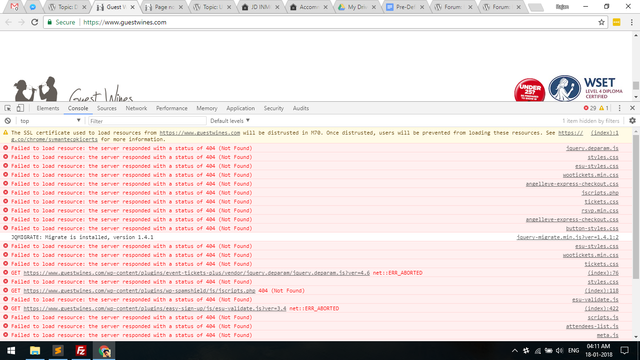The image size is (640, 360).
Task: Open the attendees-list.js source link
Action: (592, 327)
